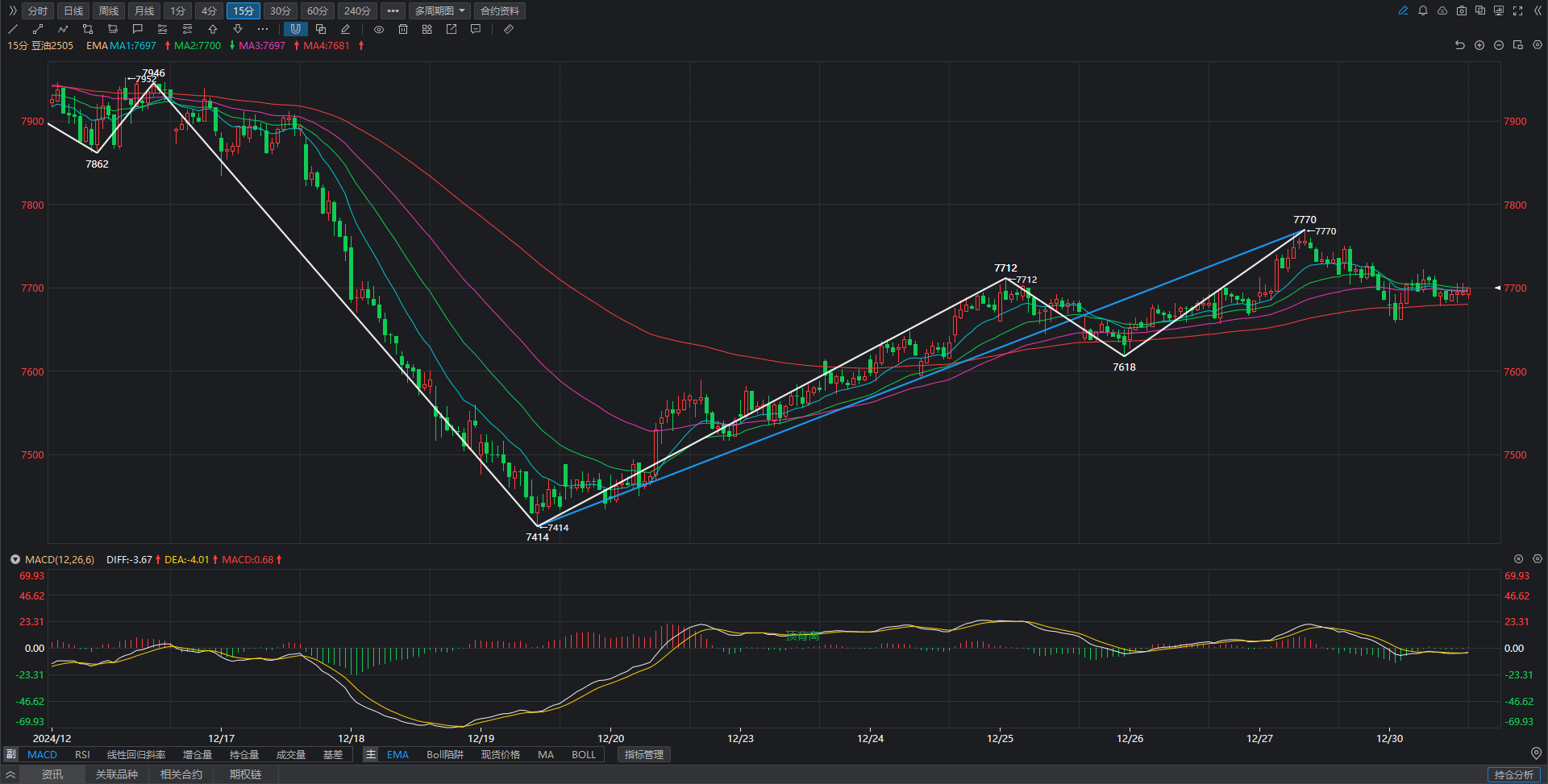Close the MACD sub-chart panel
The height and width of the screenshot is (784, 1548).
click(1518, 559)
